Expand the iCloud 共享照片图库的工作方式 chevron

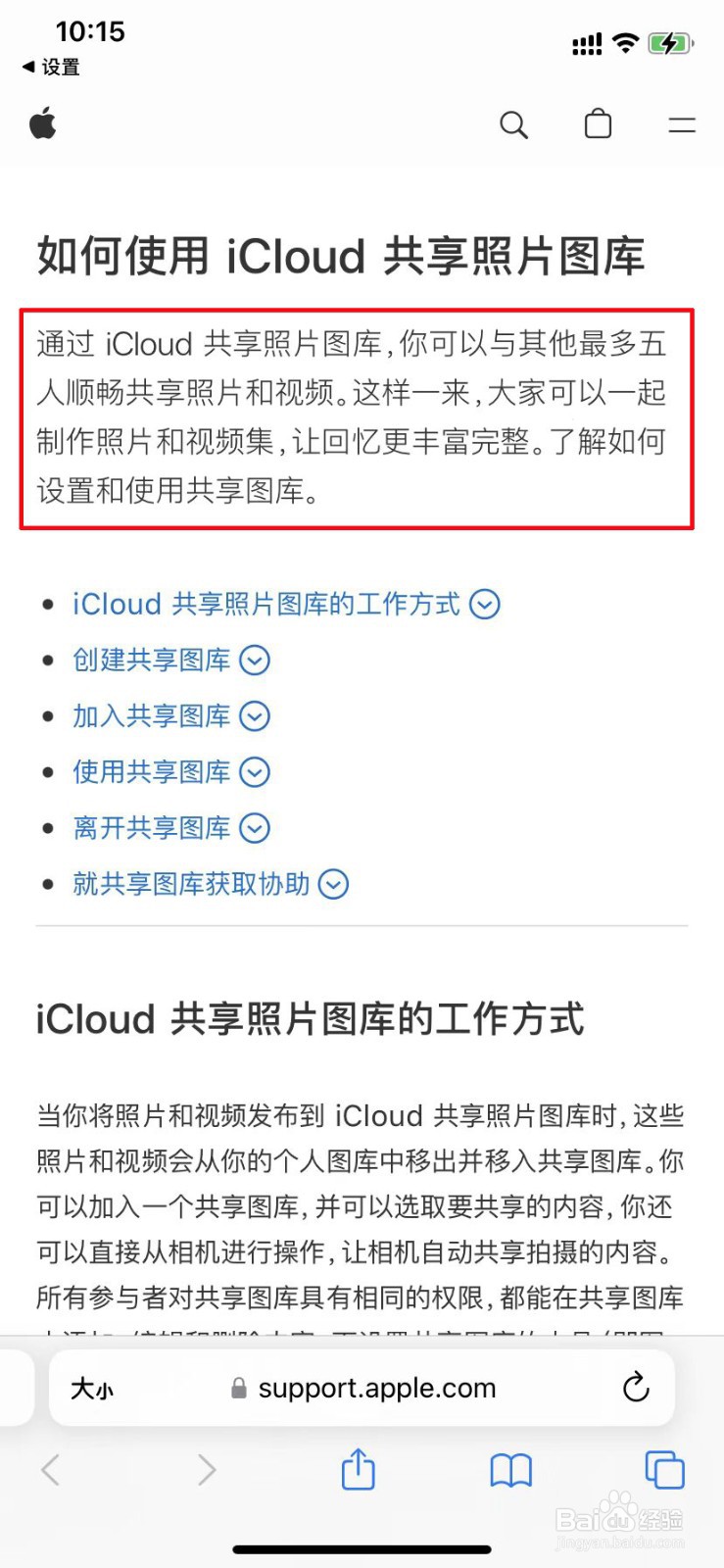pyautogui.click(x=485, y=605)
